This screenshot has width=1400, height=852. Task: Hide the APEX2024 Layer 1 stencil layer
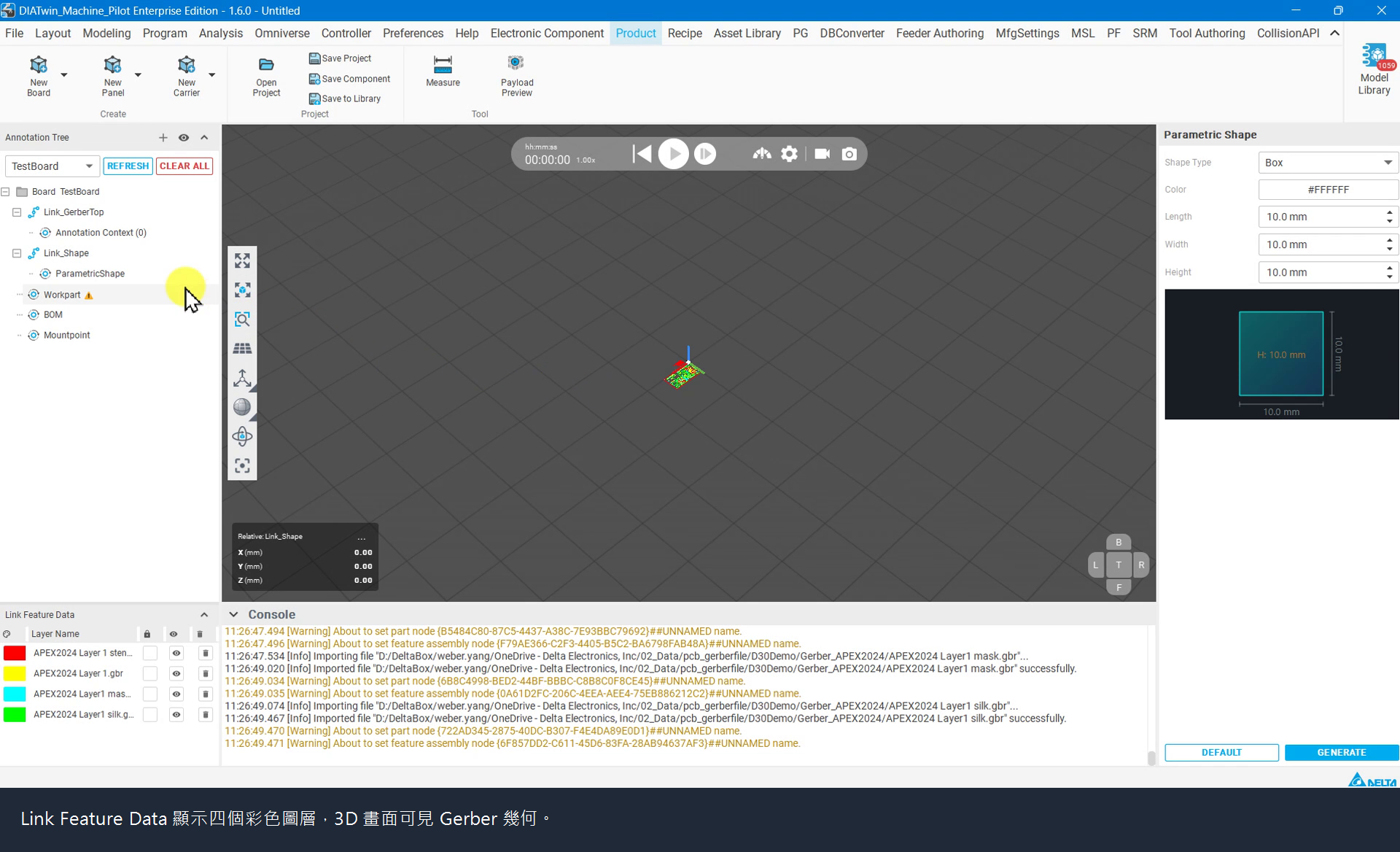176,653
